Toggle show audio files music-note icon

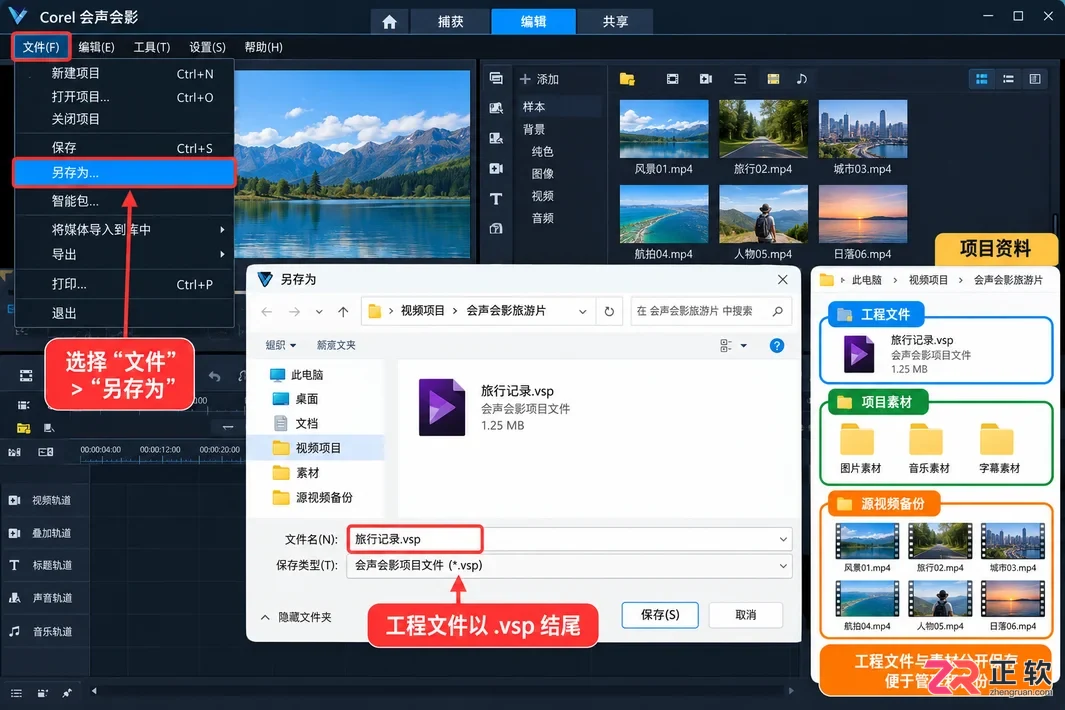(x=801, y=79)
